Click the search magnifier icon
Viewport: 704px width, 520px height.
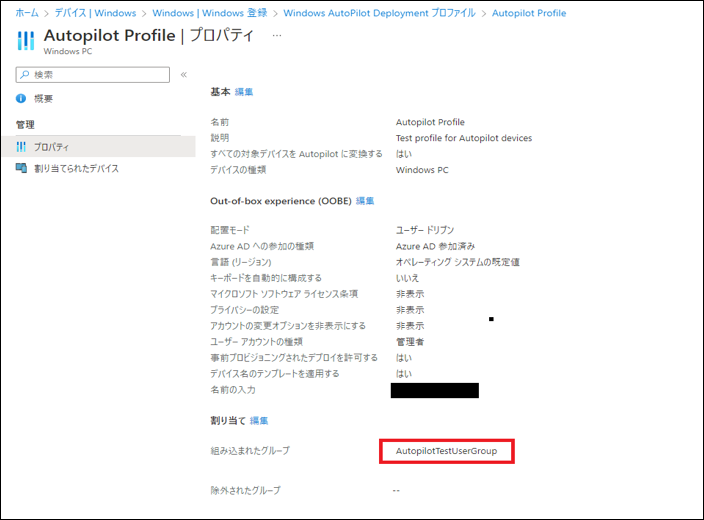(25, 75)
